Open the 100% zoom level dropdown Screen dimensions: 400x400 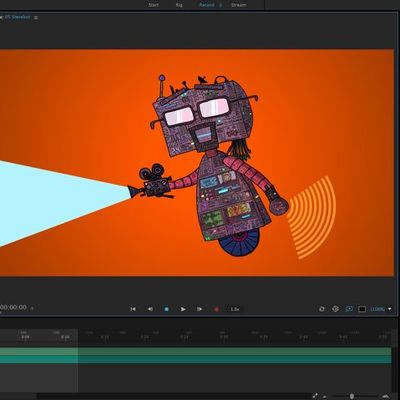click(377, 309)
